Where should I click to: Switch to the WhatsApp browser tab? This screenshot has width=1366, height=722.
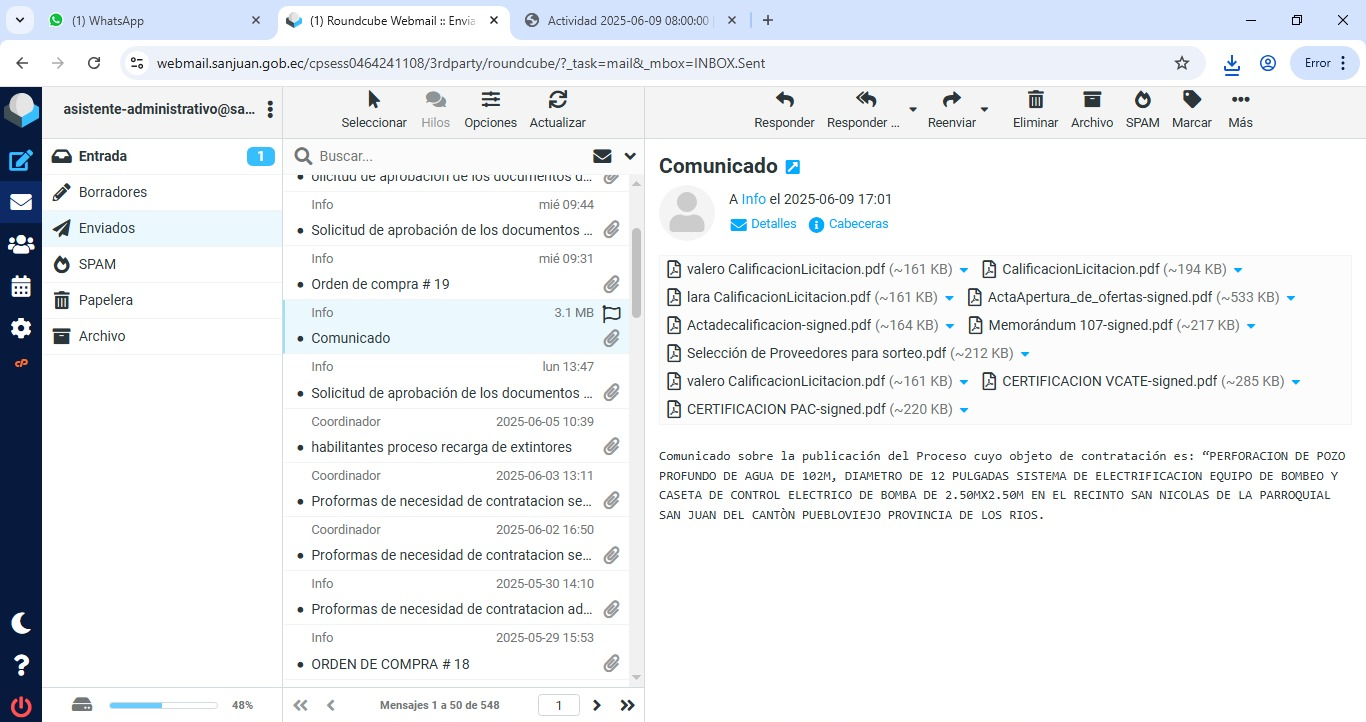(150, 20)
